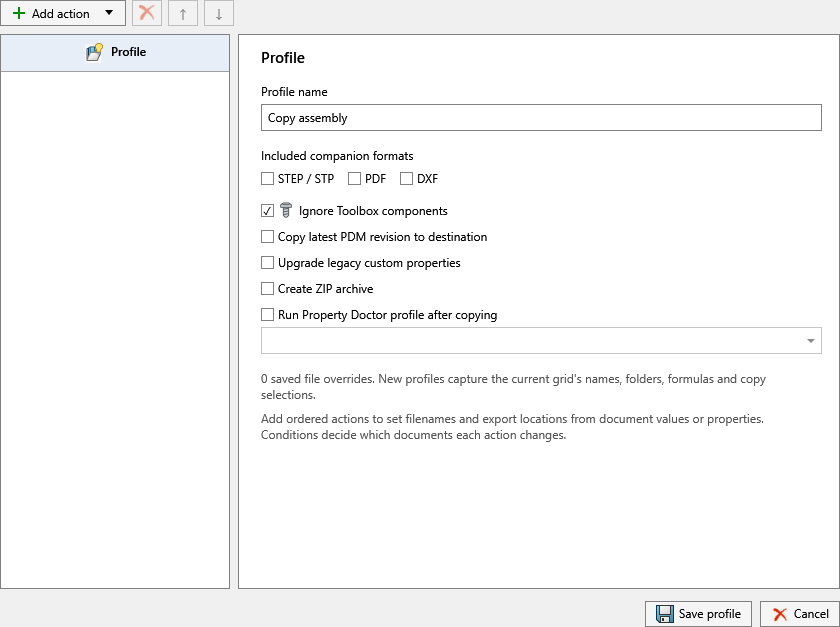Click the red X icon on Cancel
Screen dimensions: 840x627
(780, 614)
